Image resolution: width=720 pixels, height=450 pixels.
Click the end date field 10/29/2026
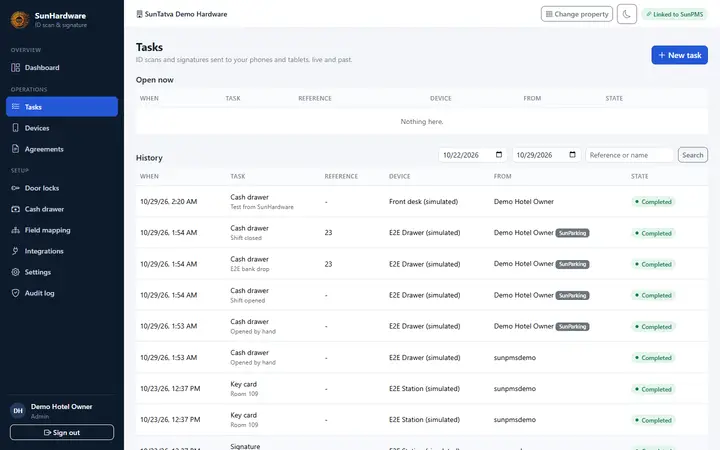click(x=546, y=155)
